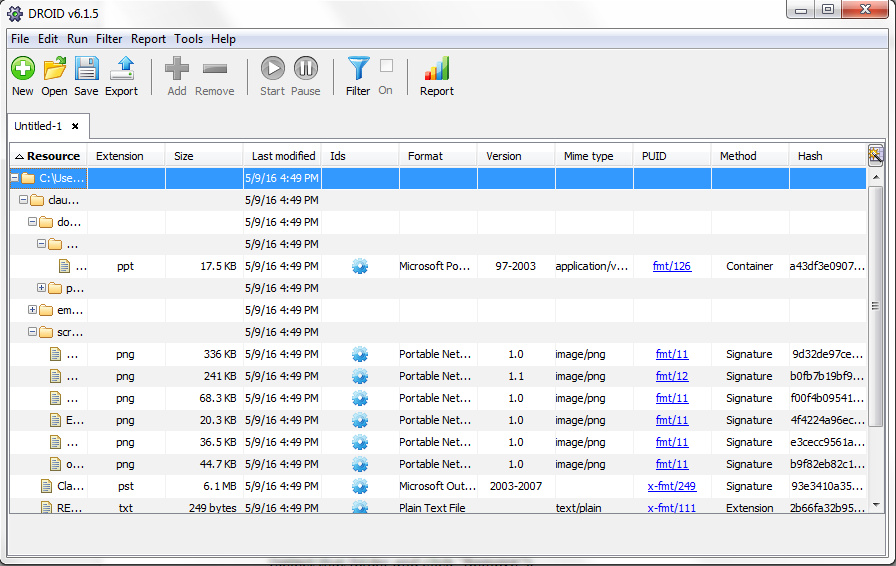
Task: Close the Untitled-1 tab with the x
Action: [x=75, y=126]
